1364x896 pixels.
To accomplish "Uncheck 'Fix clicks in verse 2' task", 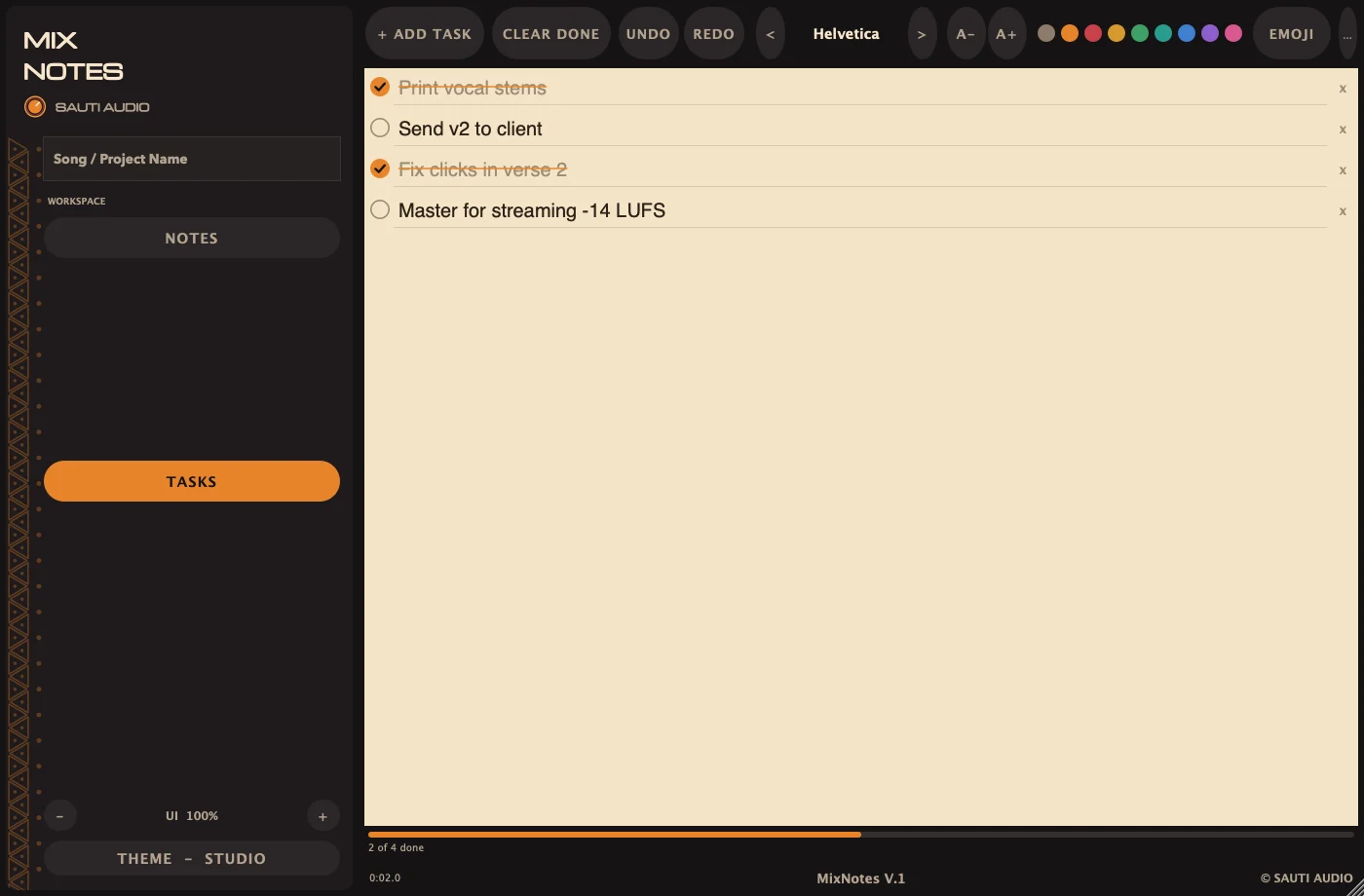I will pos(380,168).
